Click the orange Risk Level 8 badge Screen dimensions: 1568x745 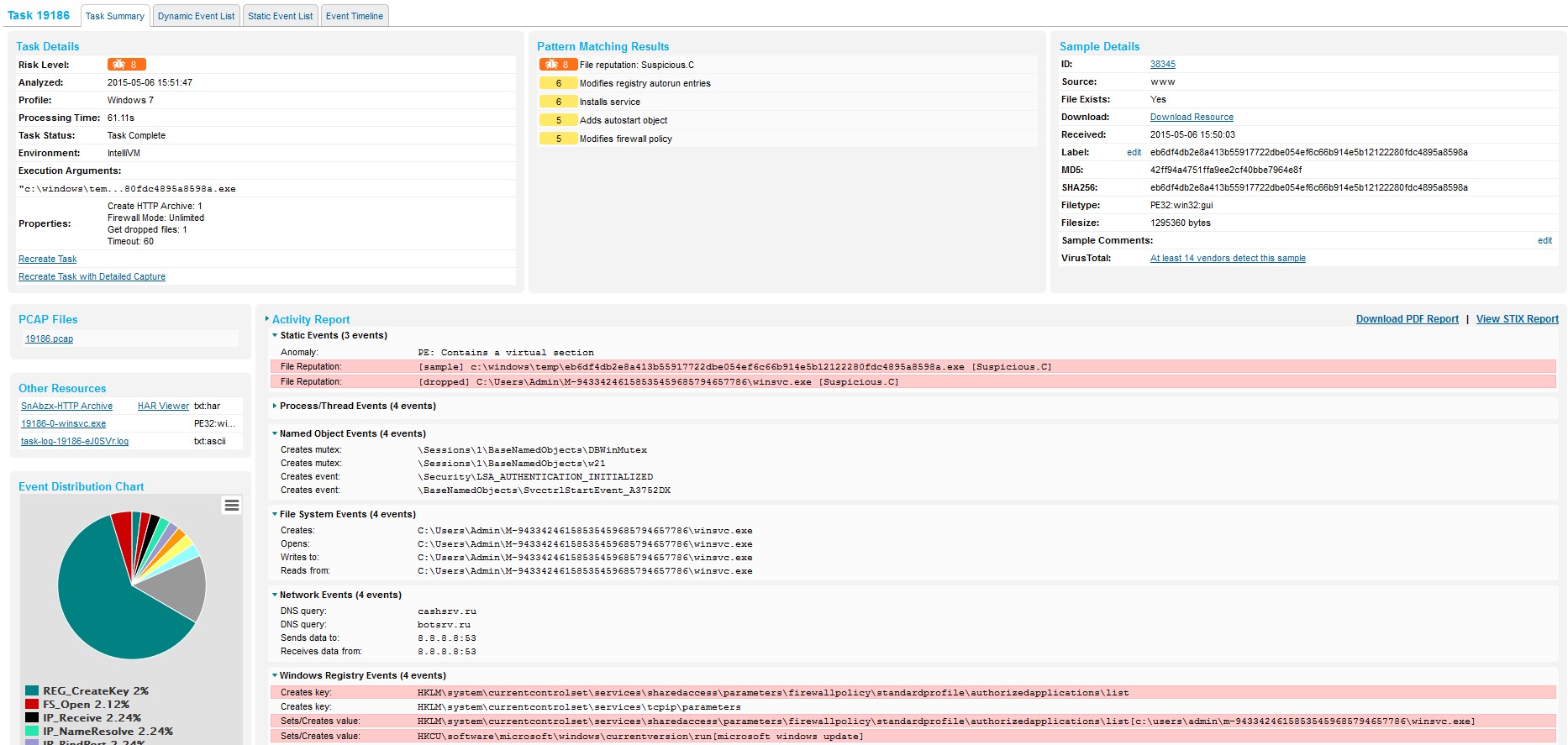pos(127,65)
